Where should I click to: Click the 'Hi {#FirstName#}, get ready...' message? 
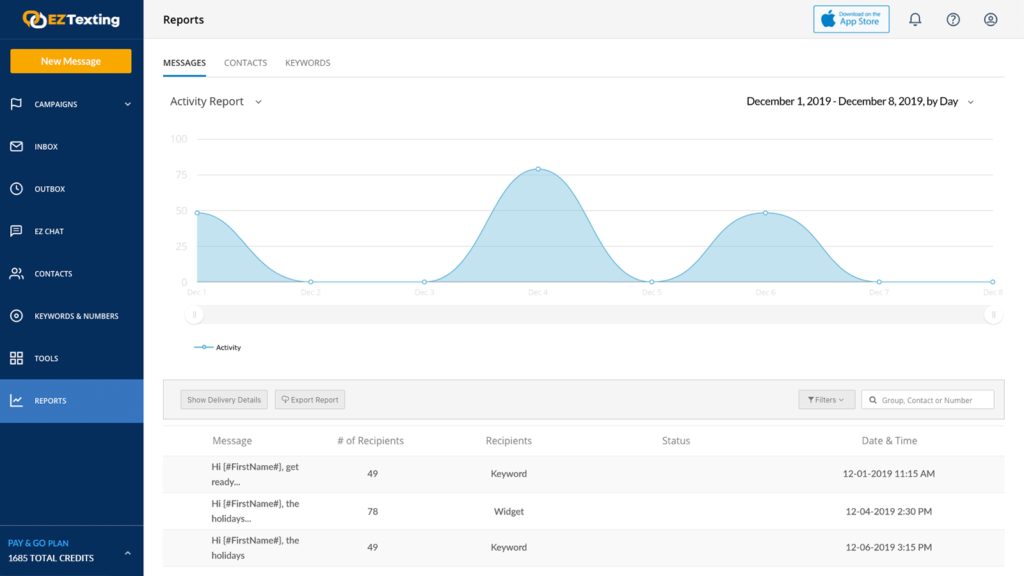pos(255,474)
